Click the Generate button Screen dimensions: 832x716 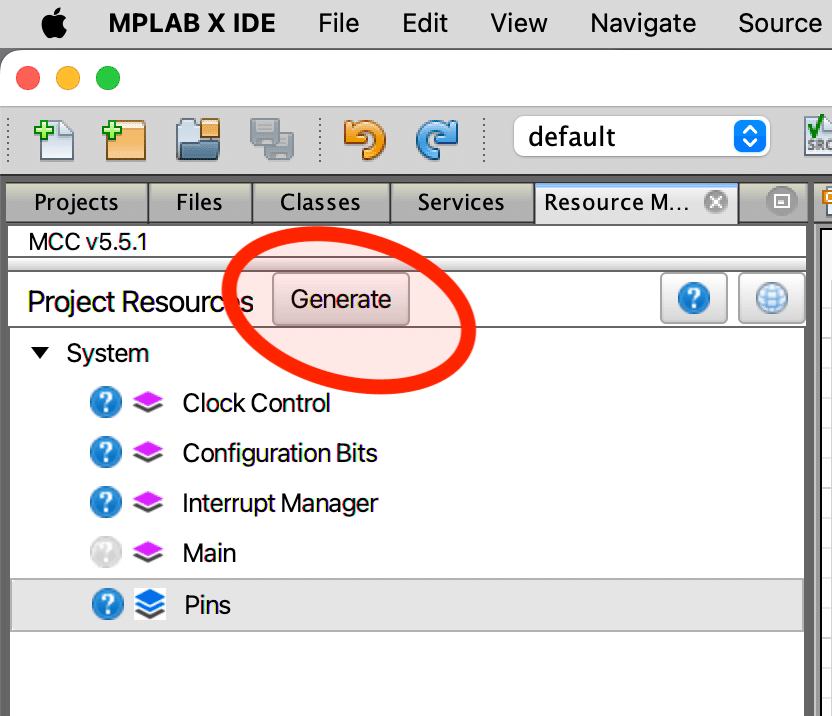[341, 299]
